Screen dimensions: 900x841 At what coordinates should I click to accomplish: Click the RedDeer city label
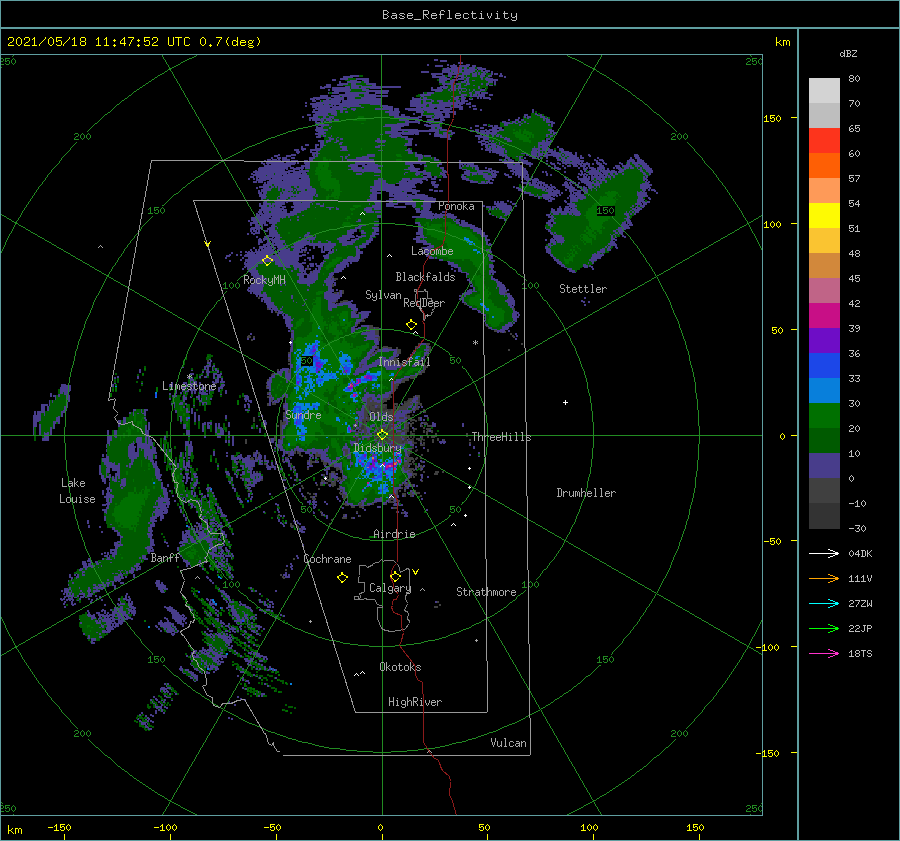424,303
